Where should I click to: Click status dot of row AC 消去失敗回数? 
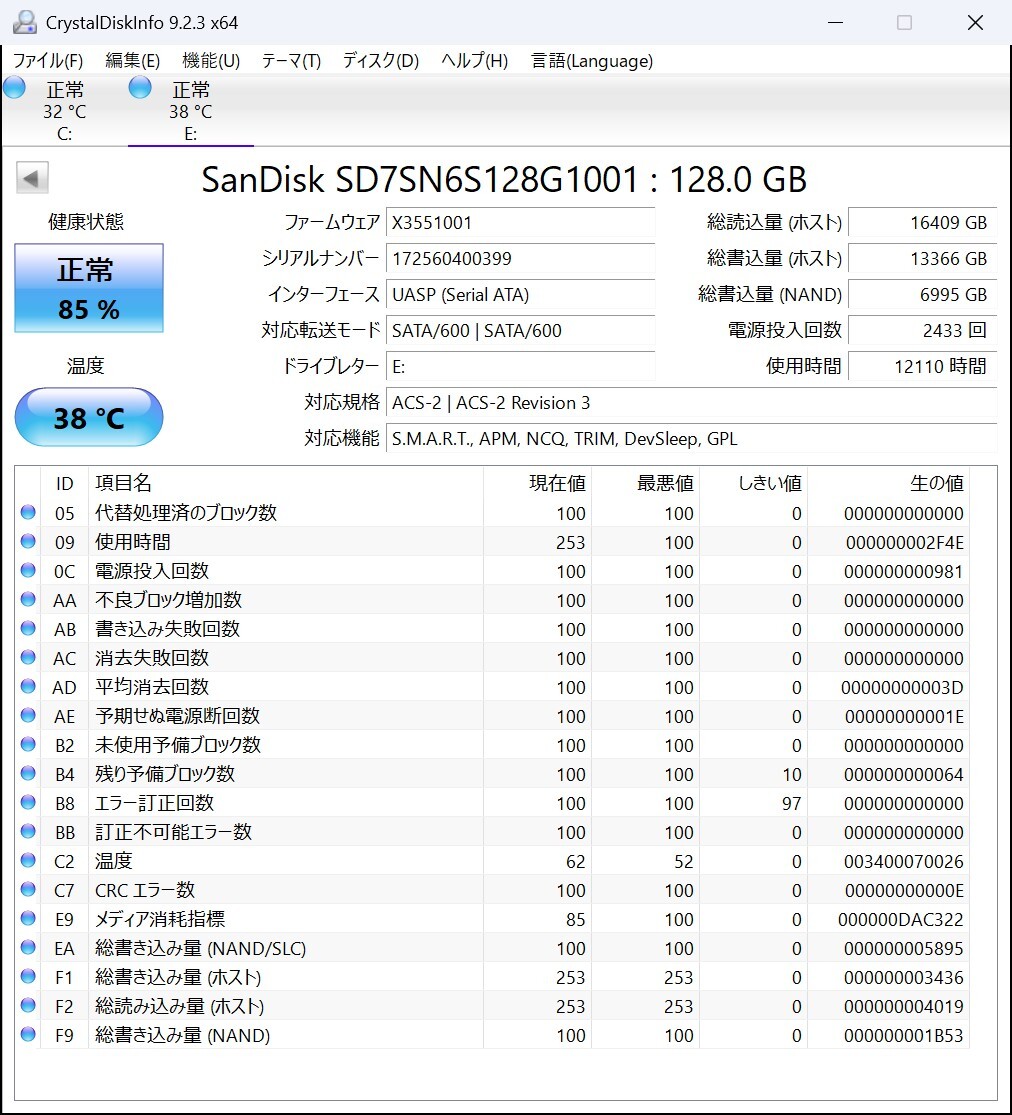click(28, 657)
